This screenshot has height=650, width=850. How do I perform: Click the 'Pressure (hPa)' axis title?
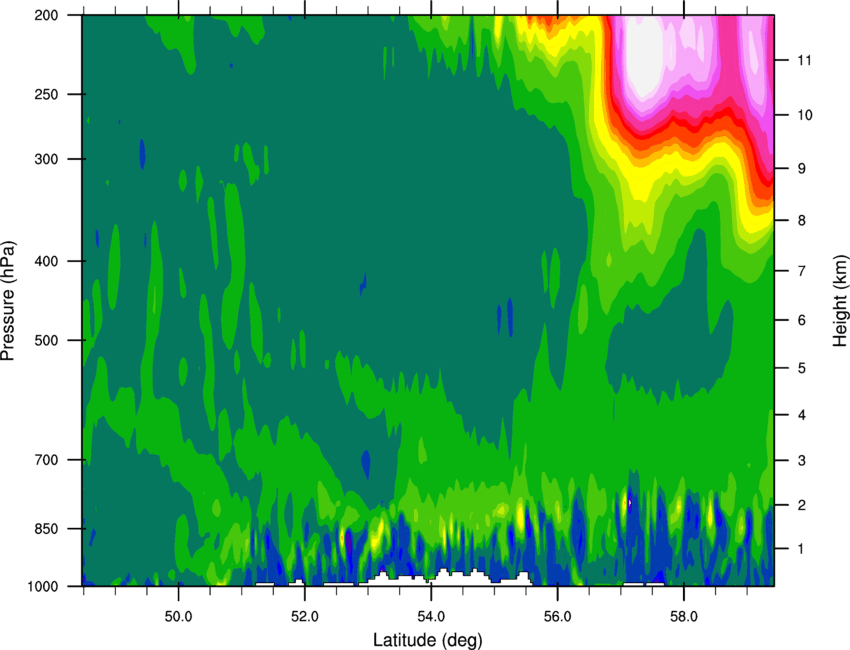(x=8, y=300)
